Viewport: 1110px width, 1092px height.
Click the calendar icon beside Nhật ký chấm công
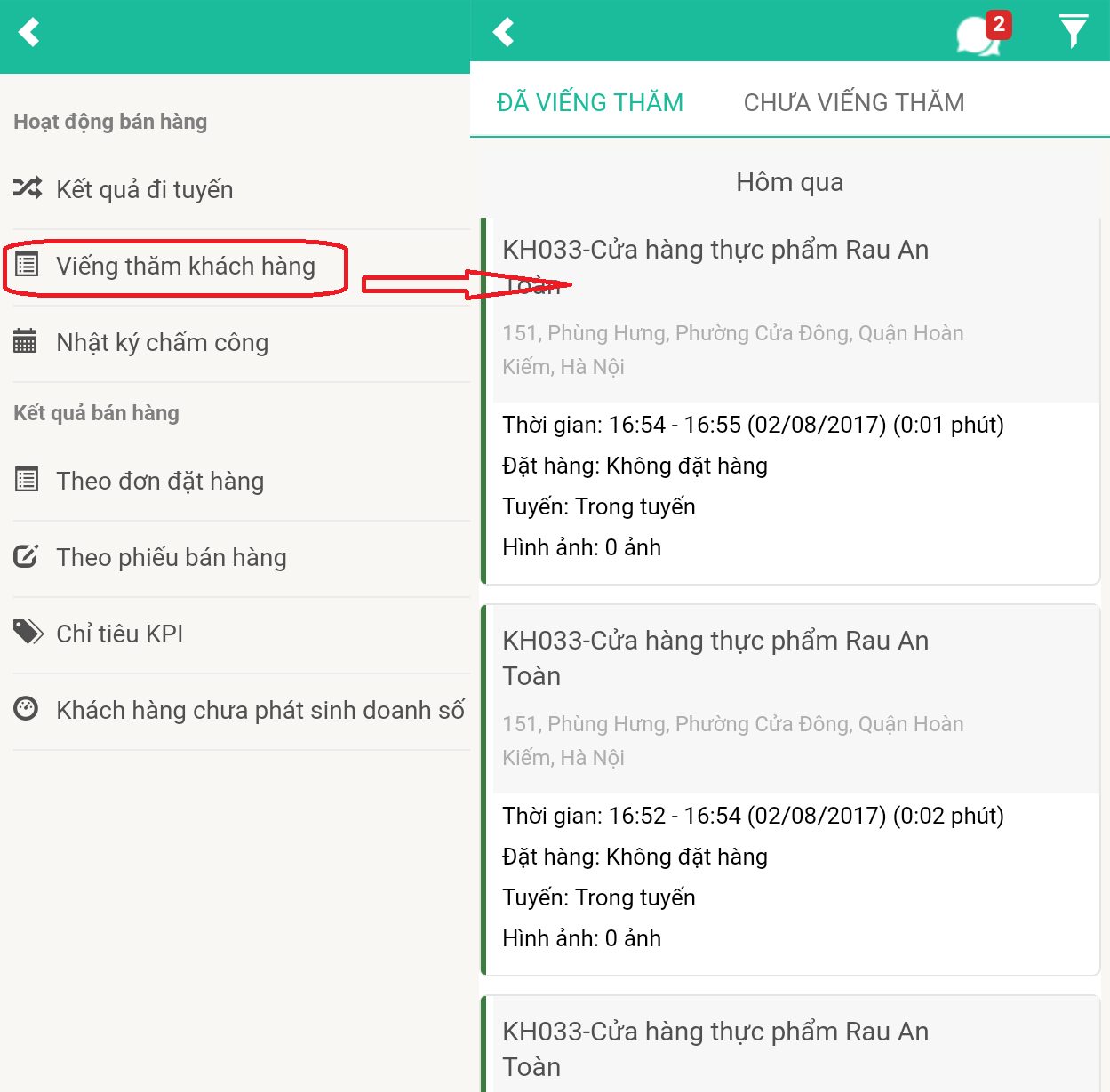click(x=25, y=341)
